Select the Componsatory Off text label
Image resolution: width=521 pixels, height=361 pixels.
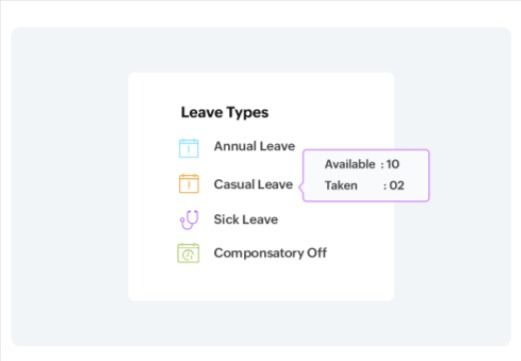pos(270,253)
